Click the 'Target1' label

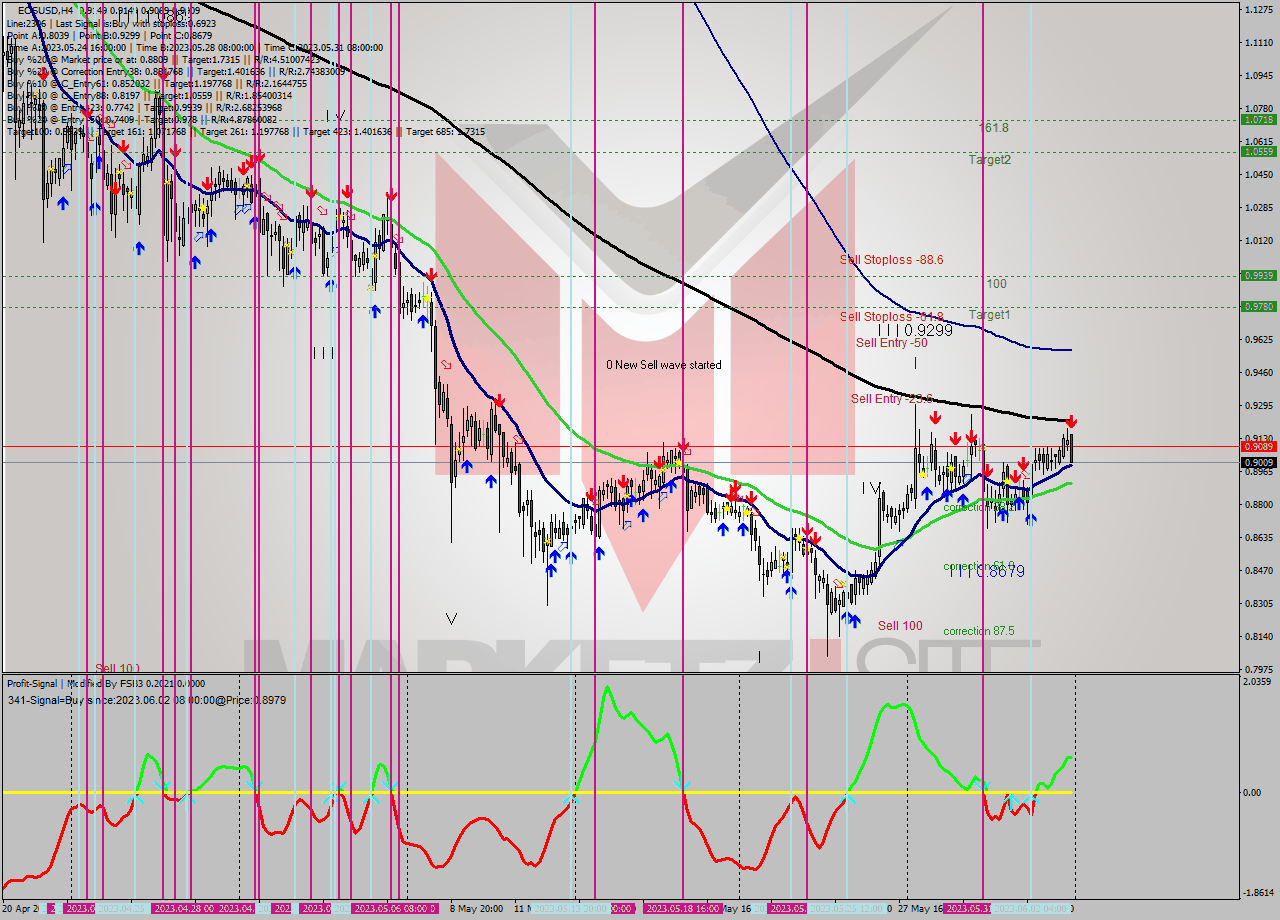[x=989, y=315]
